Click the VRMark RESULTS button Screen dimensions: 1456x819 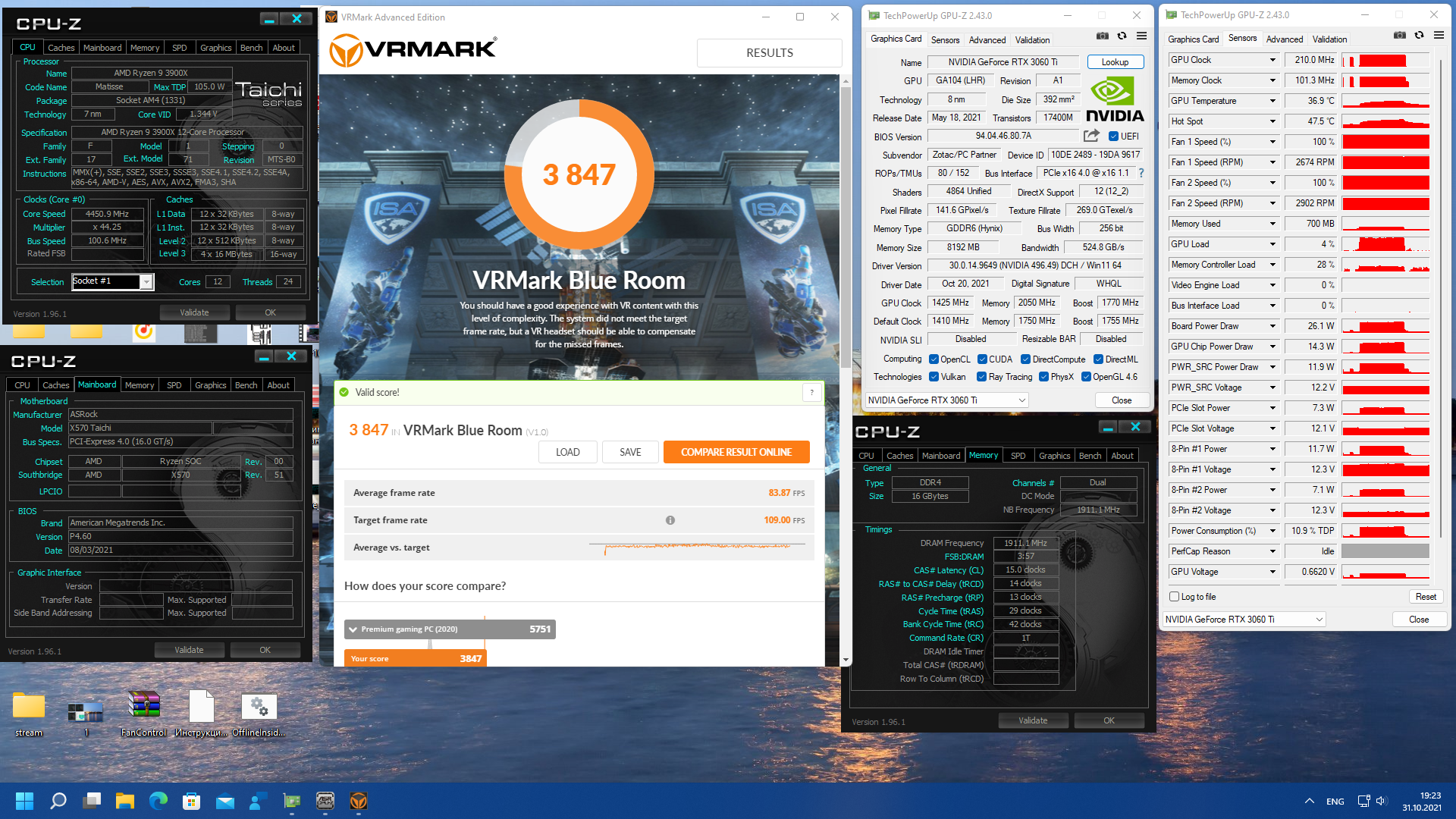click(x=770, y=53)
